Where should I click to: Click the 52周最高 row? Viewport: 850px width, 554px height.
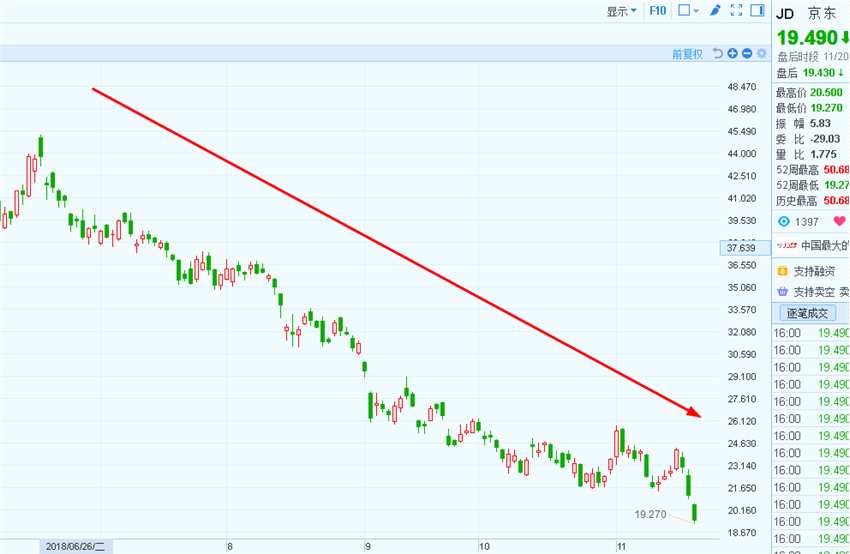(x=813, y=170)
